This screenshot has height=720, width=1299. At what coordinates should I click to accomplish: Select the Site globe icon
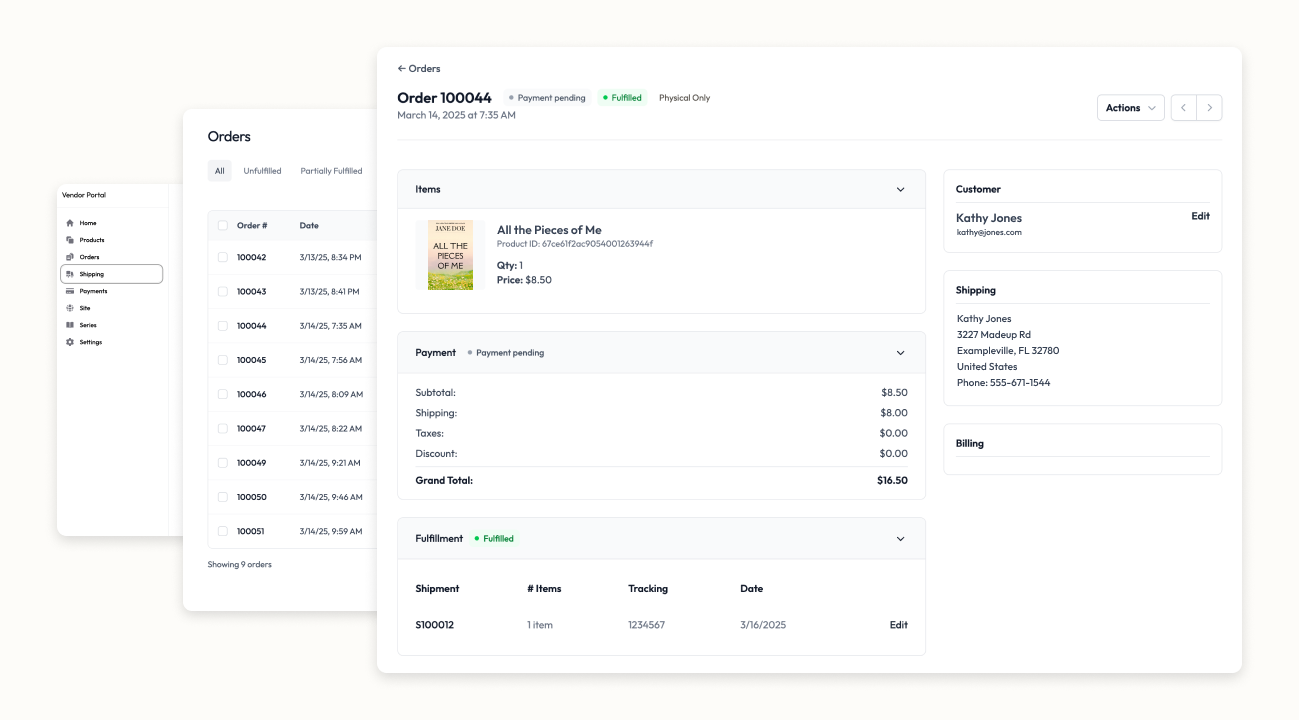(x=70, y=308)
